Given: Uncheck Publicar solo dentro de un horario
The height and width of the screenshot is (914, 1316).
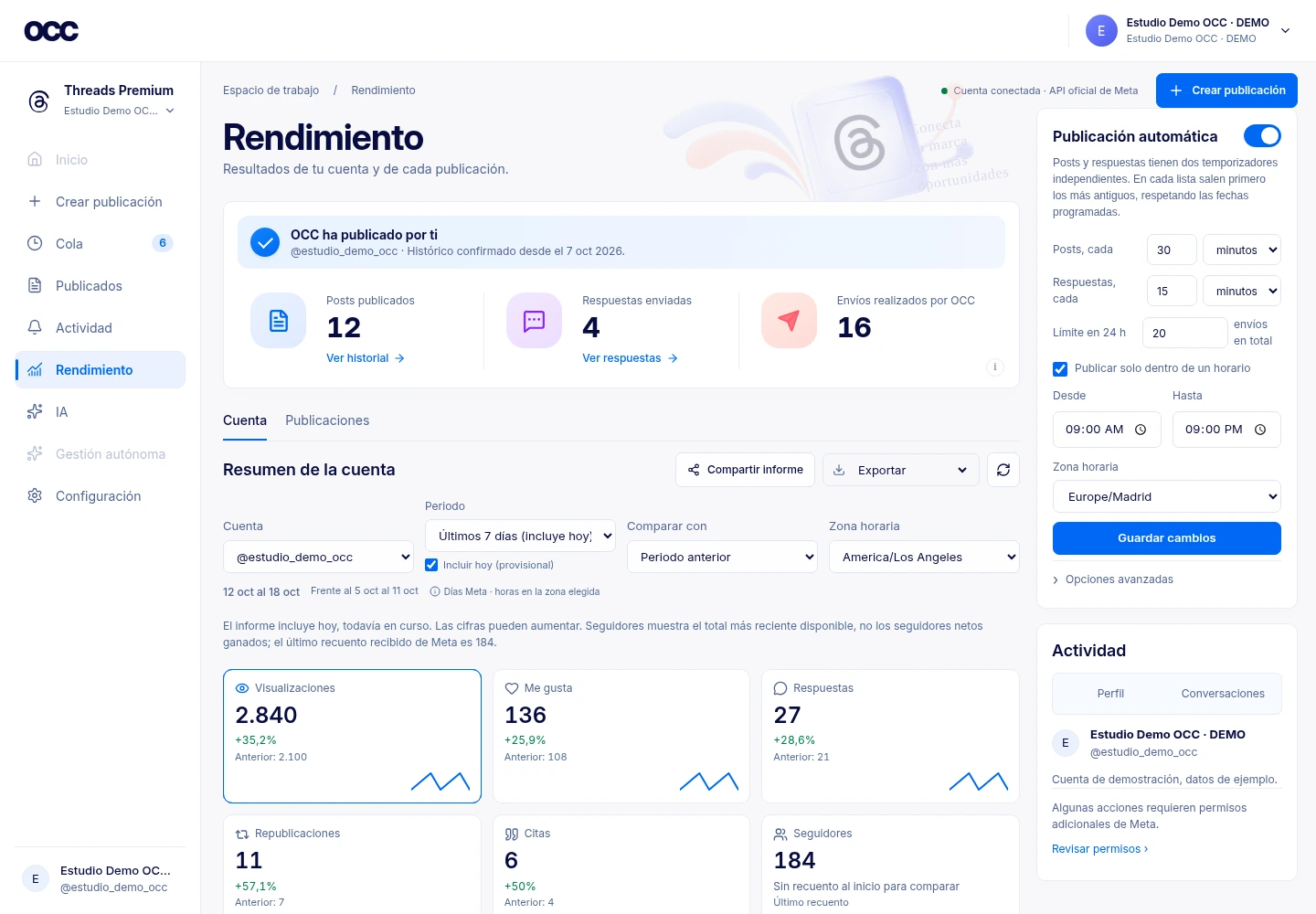Looking at the screenshot, I should 1060,369.
